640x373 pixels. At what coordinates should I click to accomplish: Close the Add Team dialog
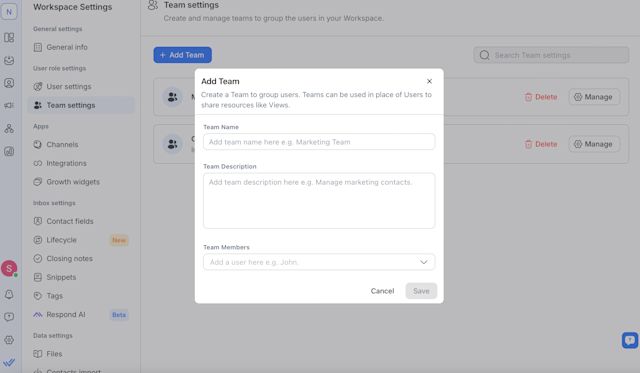point(429,81)
